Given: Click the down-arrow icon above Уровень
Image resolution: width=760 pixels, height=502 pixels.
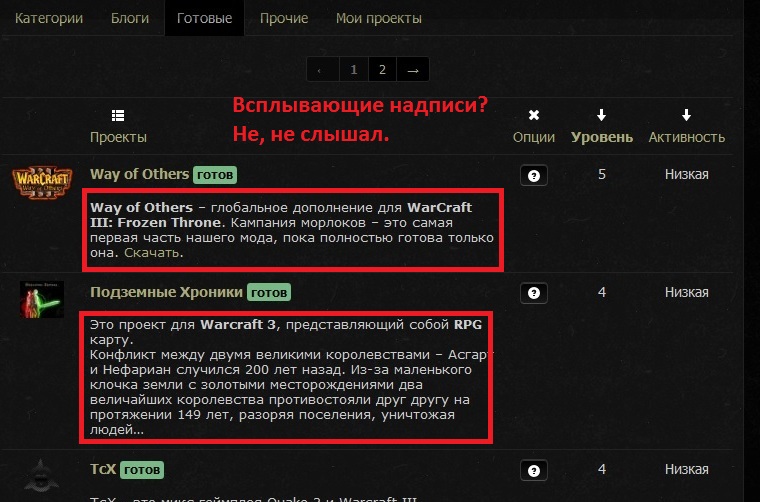Looking at the screenshot, I should 602,115.
